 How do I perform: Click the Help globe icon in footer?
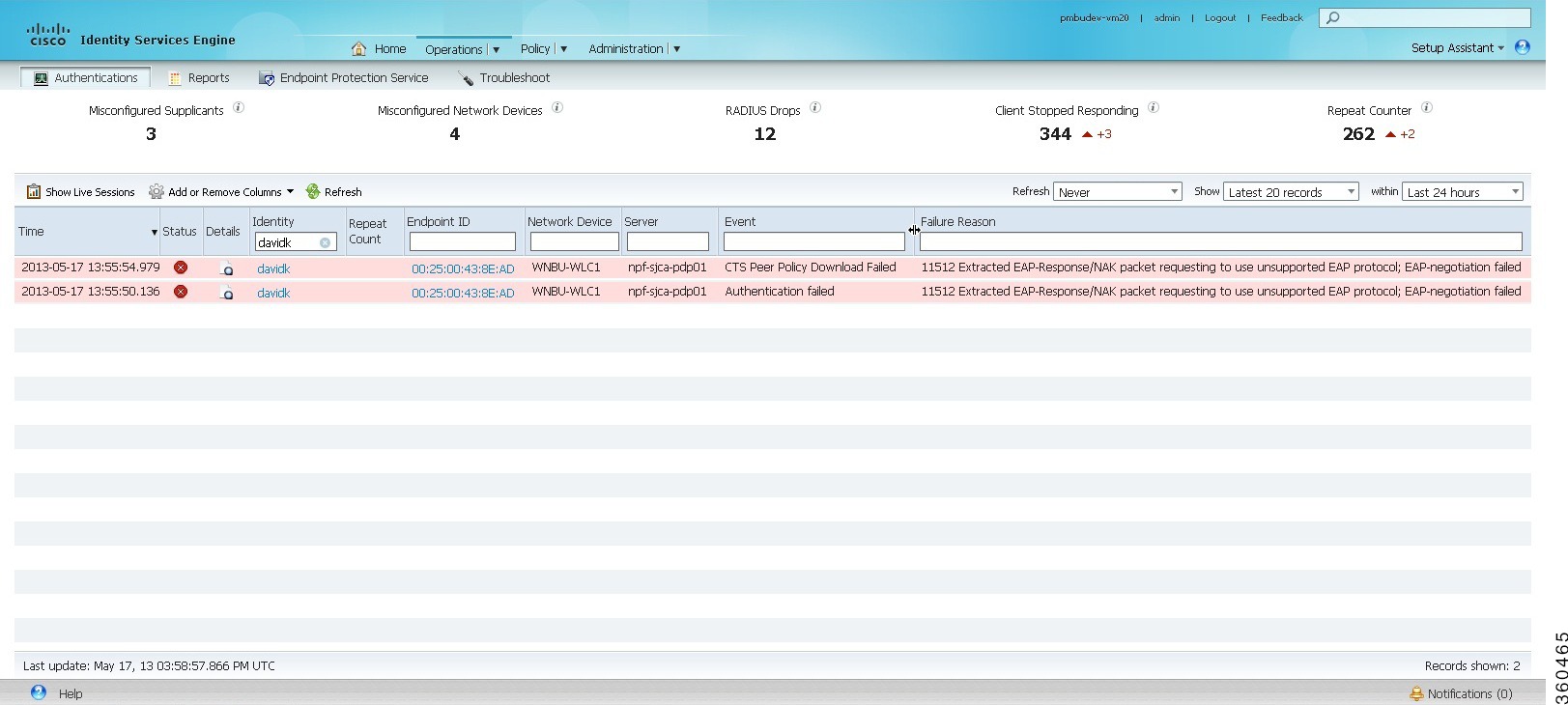39,692
